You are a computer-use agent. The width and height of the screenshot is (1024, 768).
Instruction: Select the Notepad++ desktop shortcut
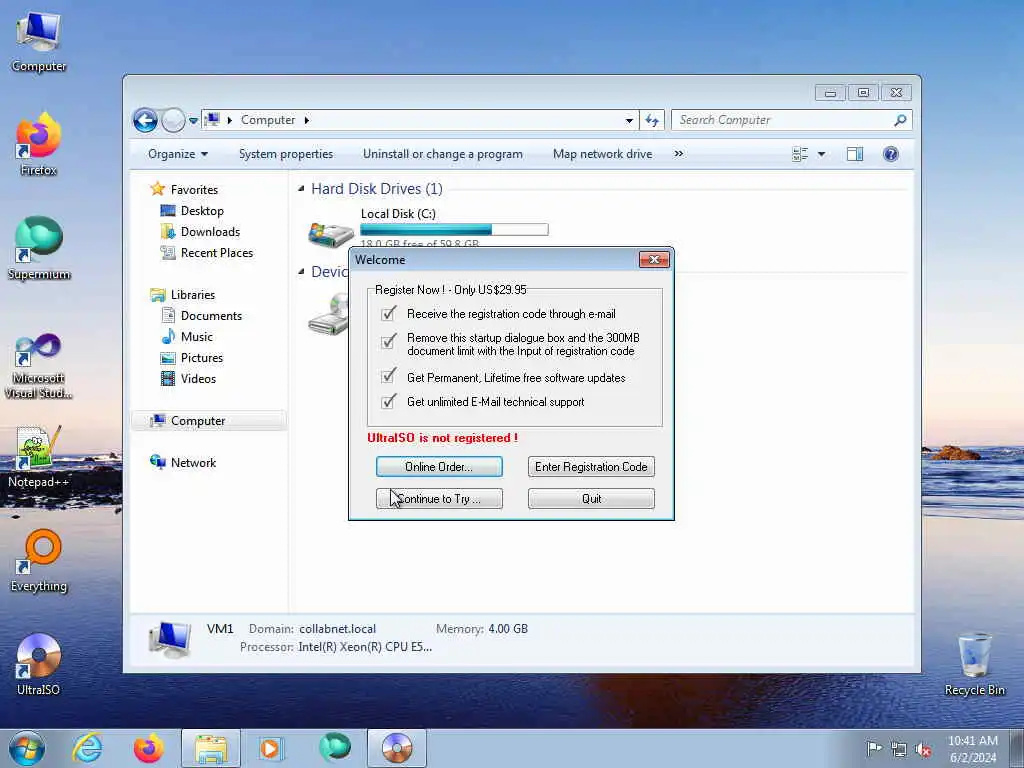(39, 457)
